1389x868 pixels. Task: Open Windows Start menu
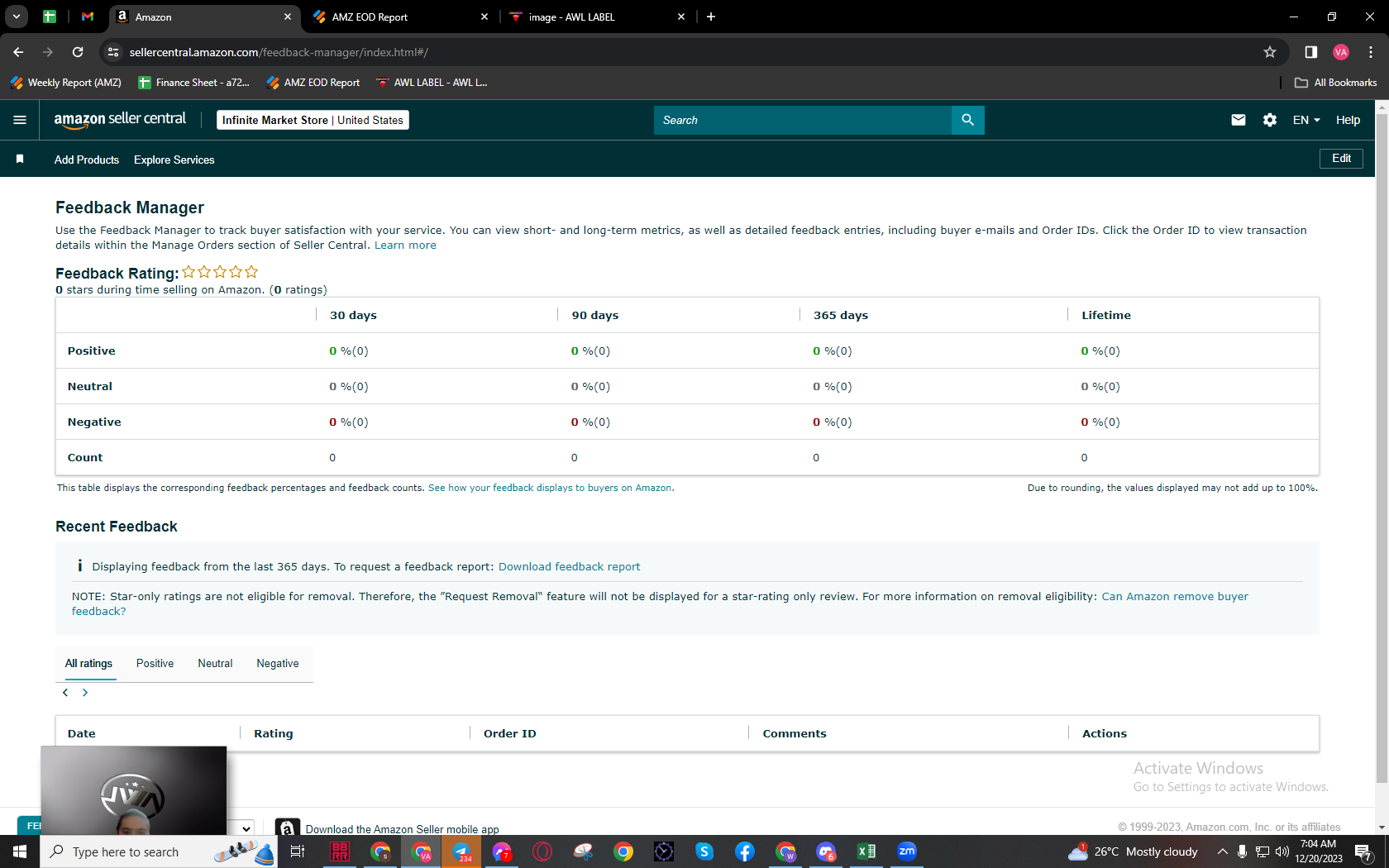(20, 851)
